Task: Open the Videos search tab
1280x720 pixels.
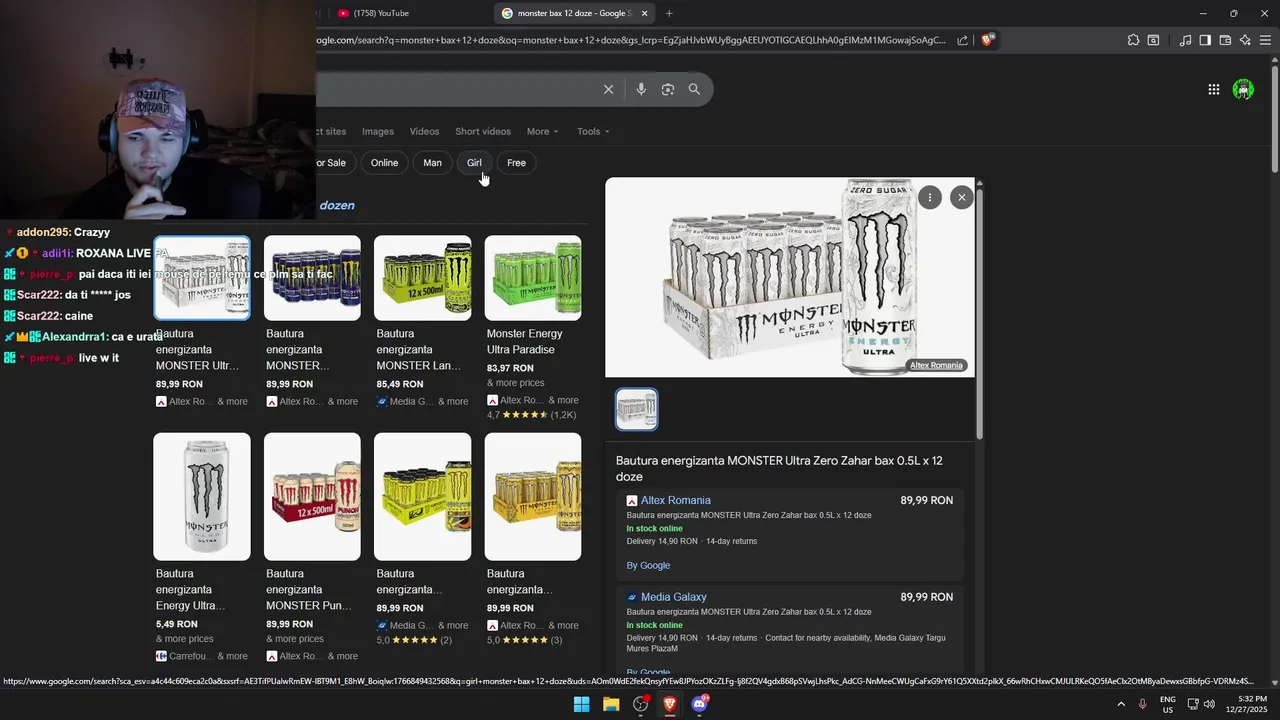Action: pyautogui.click(x=424, y=131)
